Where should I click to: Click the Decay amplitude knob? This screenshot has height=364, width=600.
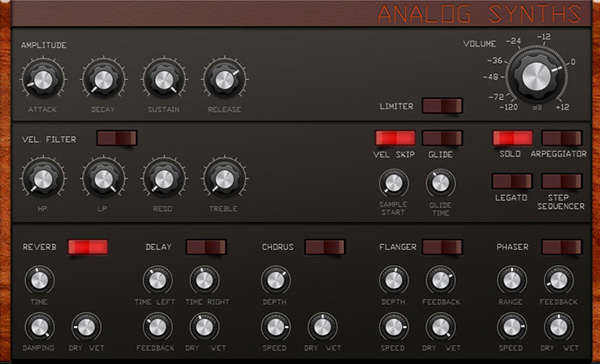(103, 80)
